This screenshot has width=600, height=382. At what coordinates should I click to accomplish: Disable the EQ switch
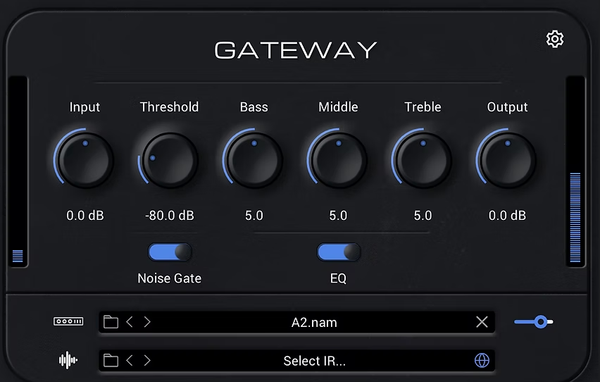339,252
